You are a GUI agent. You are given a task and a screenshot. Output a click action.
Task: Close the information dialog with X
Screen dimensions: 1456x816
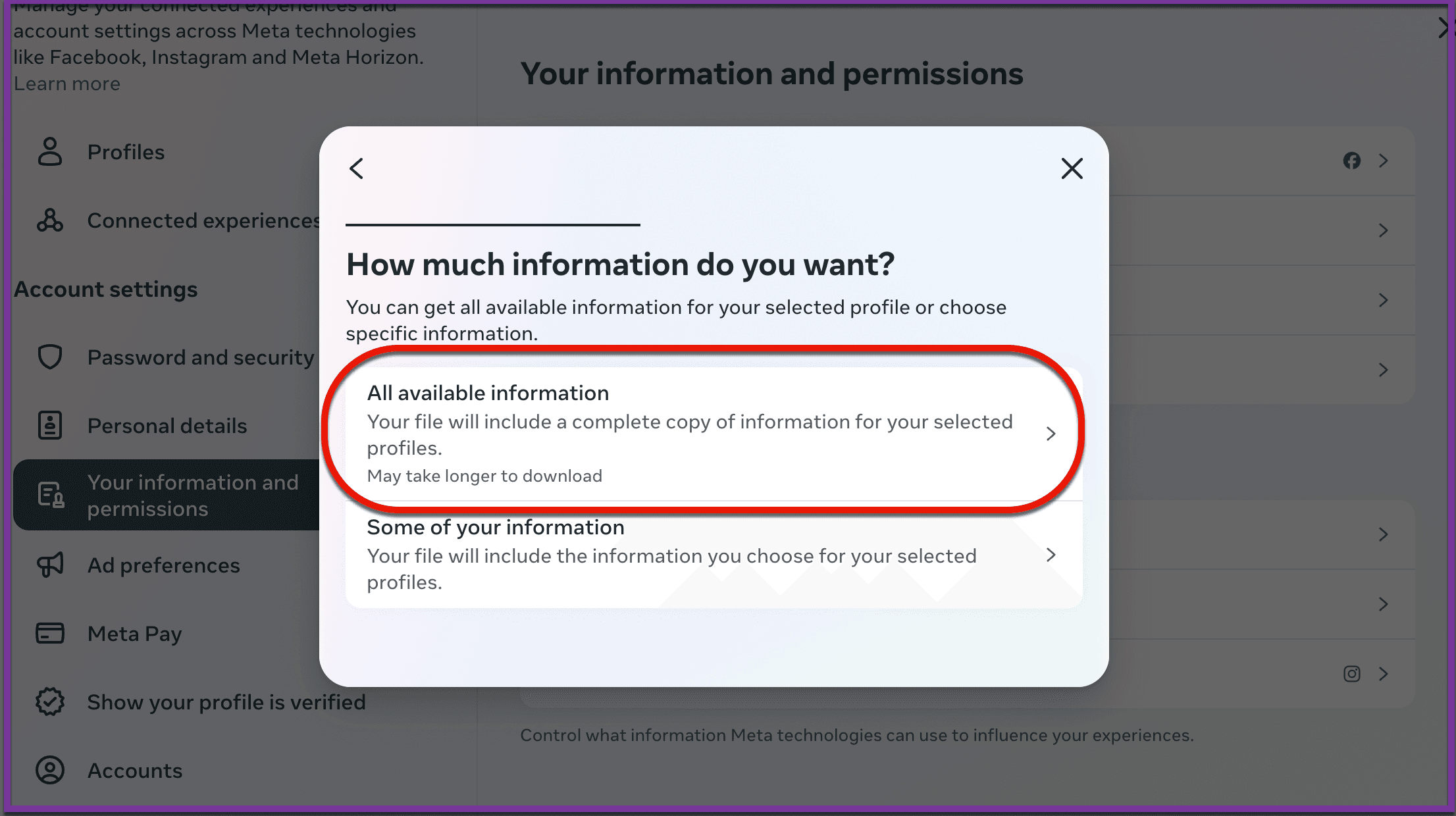1072,168
